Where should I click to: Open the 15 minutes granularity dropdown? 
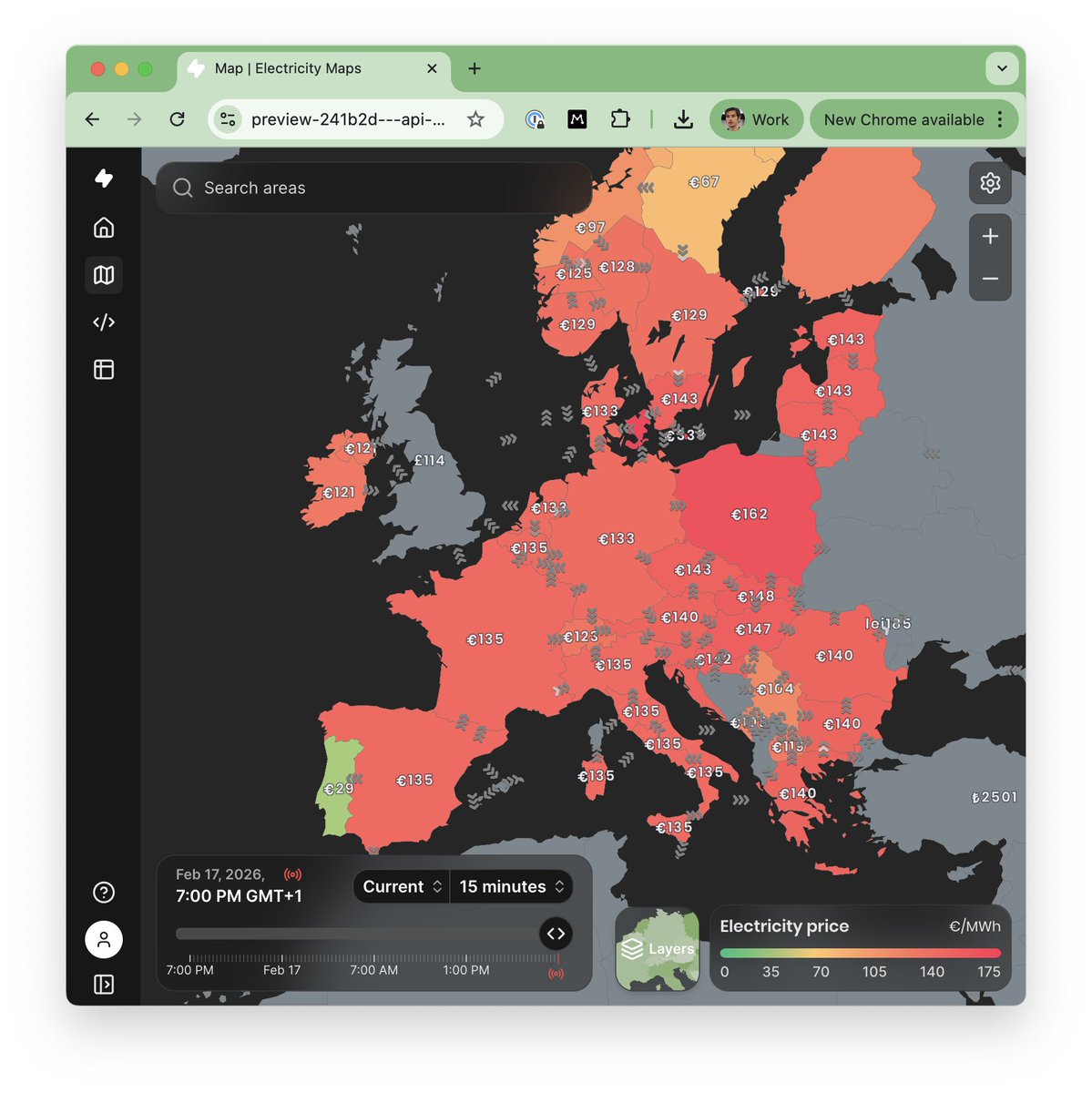coord(512,886)
